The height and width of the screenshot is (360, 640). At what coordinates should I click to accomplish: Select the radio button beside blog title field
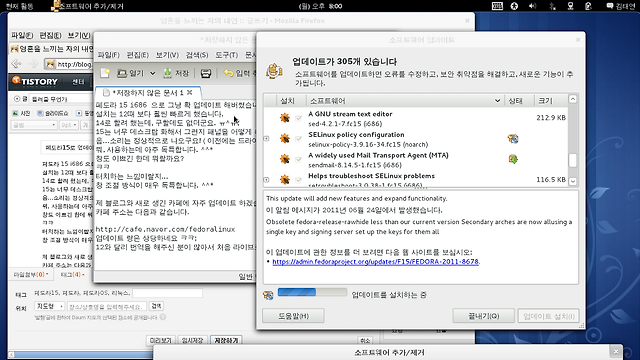pyautogui.click(x=17, y=99)
